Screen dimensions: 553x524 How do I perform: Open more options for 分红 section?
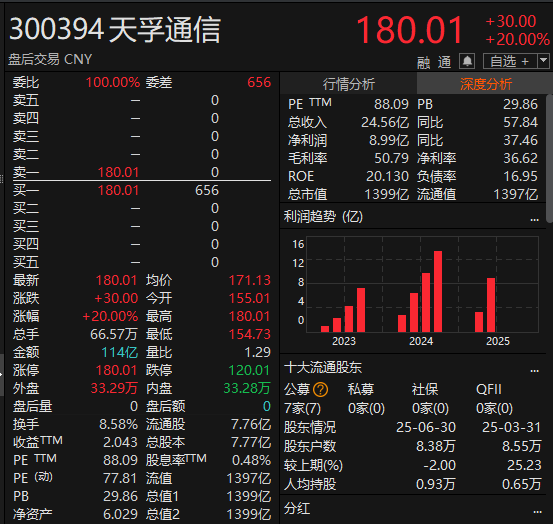(537, 511)
